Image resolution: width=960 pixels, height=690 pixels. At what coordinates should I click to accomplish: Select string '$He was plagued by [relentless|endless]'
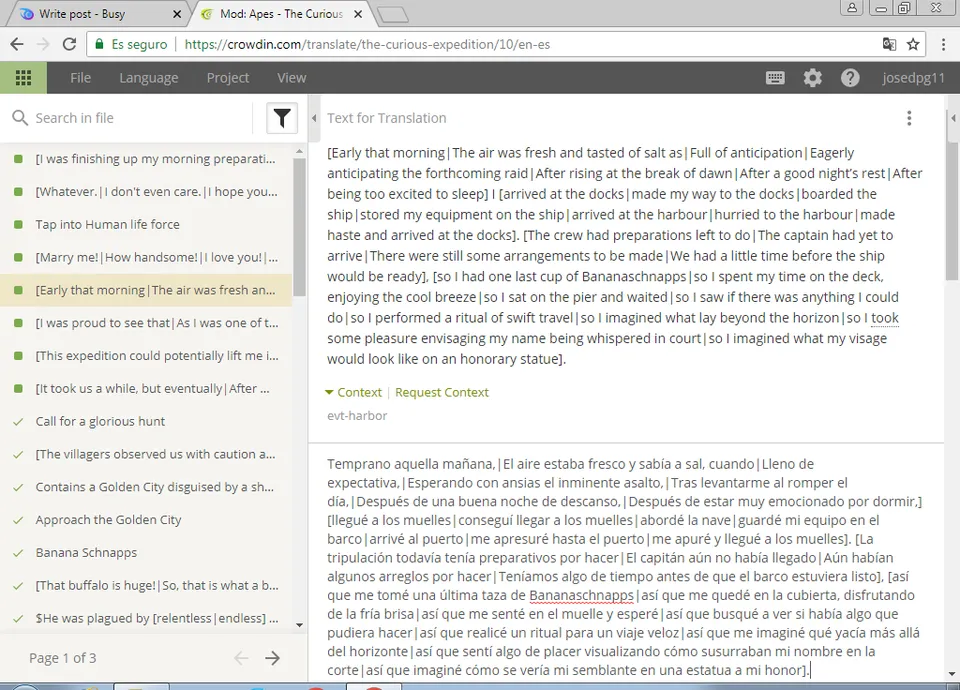[146, 618]
